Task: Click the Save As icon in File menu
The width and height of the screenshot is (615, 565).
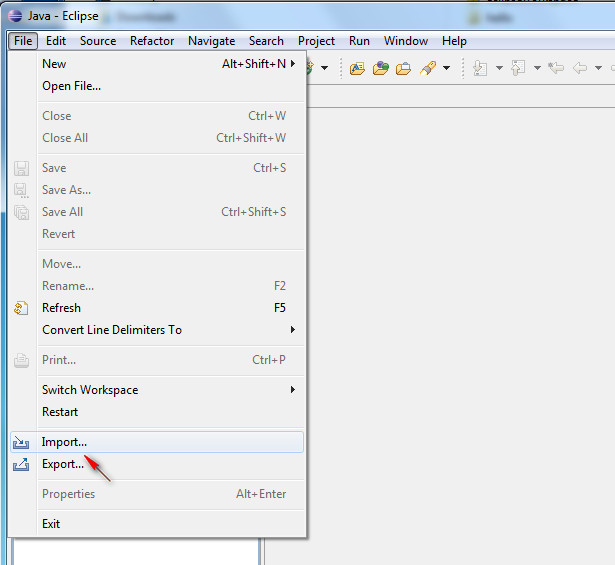Action: [22, 190]
